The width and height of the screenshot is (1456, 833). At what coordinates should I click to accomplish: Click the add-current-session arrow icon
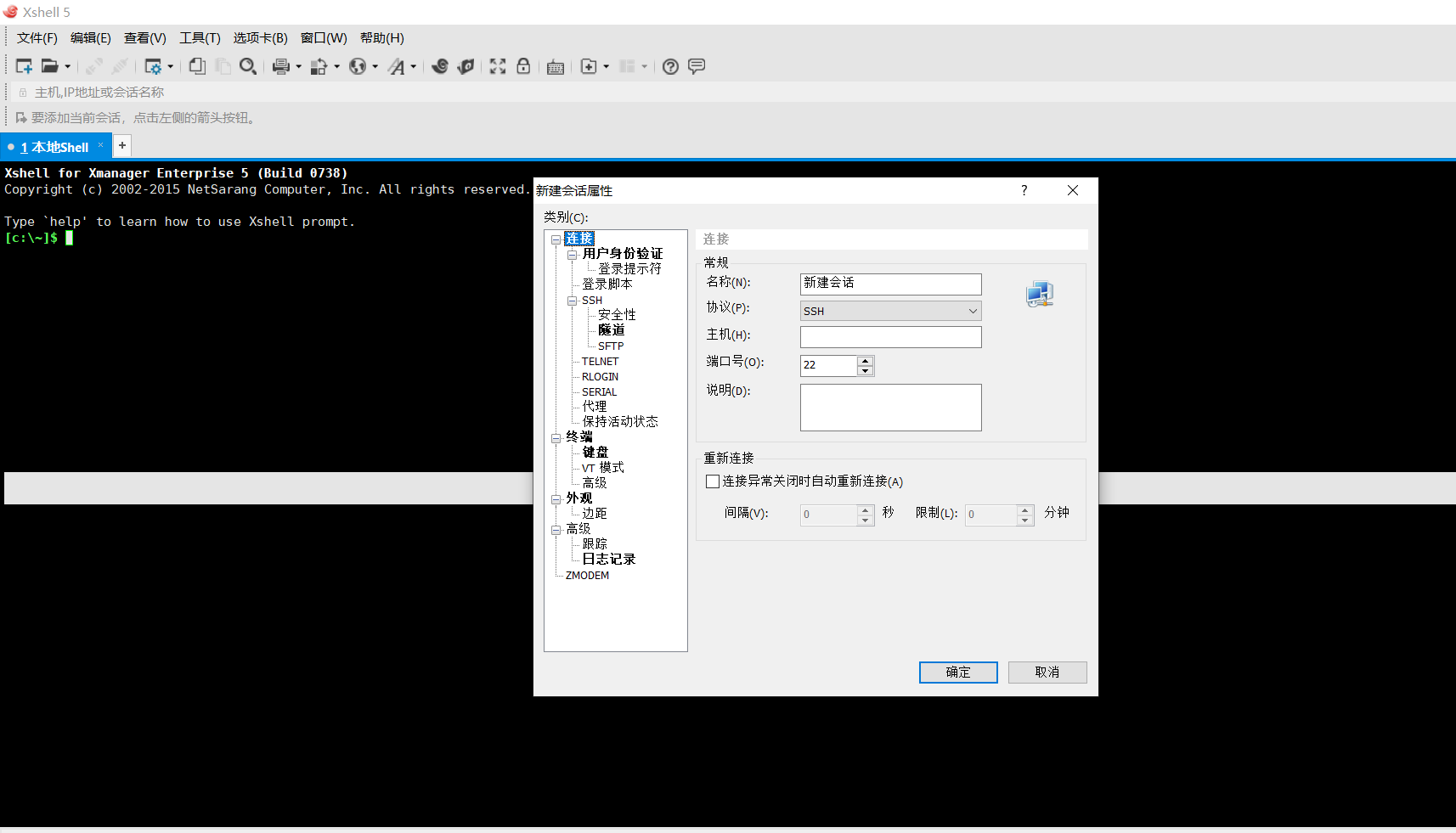tap(21, 117)
